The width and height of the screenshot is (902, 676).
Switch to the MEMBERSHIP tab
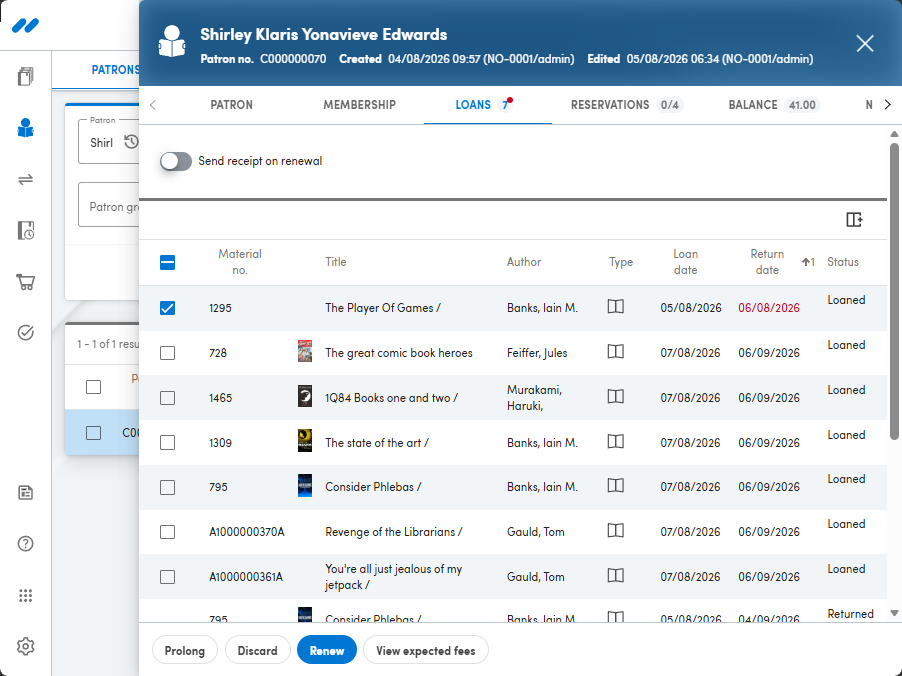coord(360,105)
